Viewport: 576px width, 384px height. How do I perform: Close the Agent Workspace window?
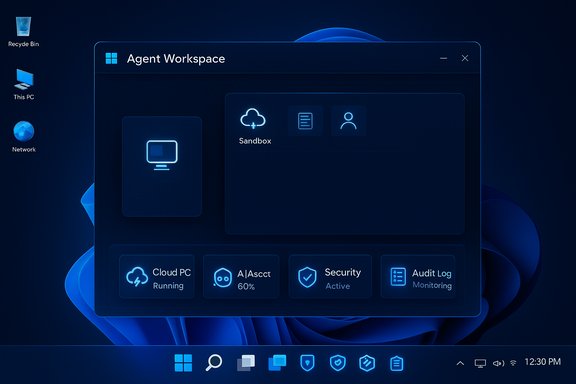[x=465, y=58]
